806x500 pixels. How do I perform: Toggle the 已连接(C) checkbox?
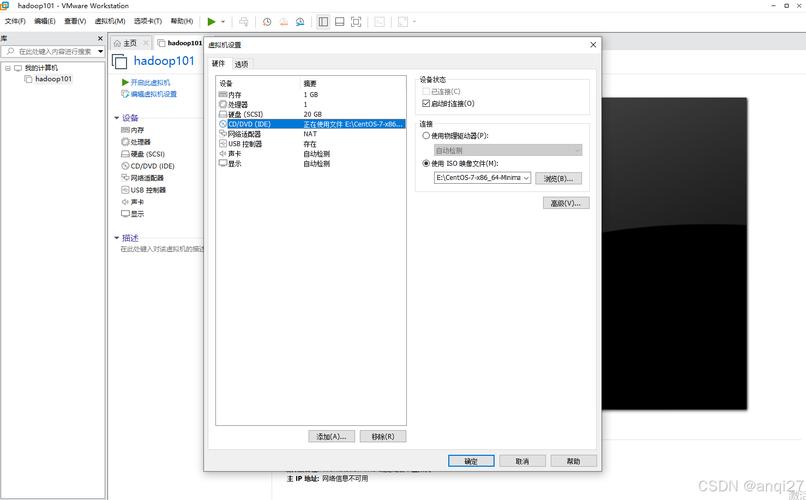point(426,91)
